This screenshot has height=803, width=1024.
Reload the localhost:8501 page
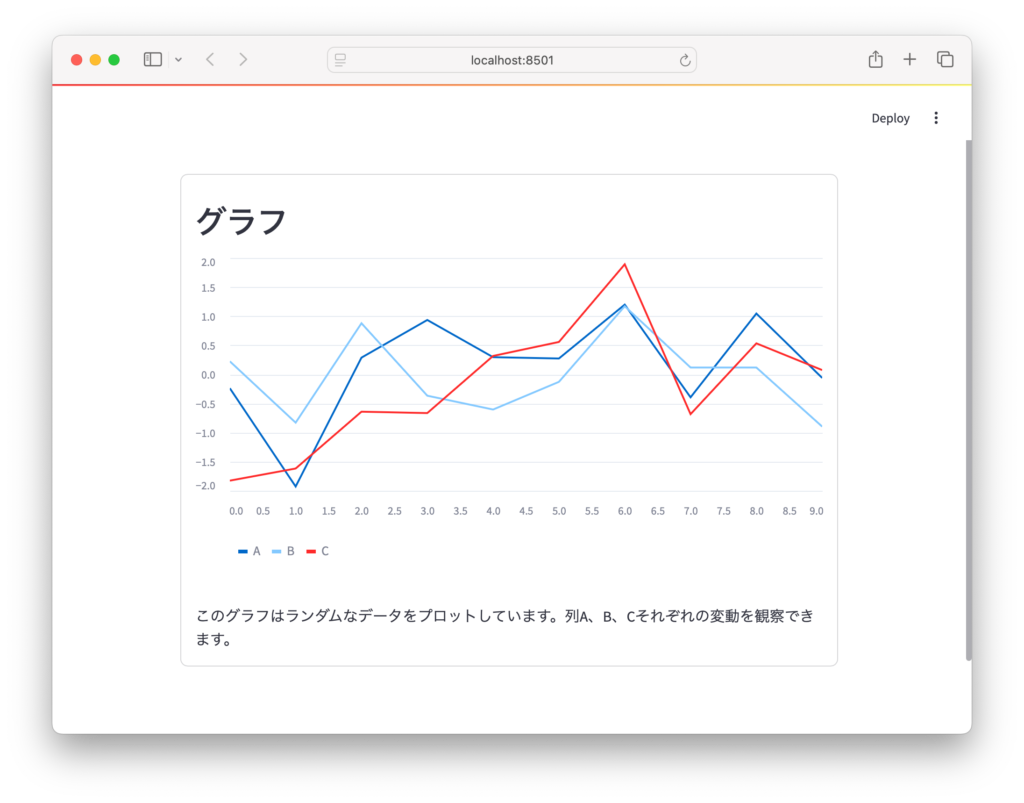coord(684,59)
